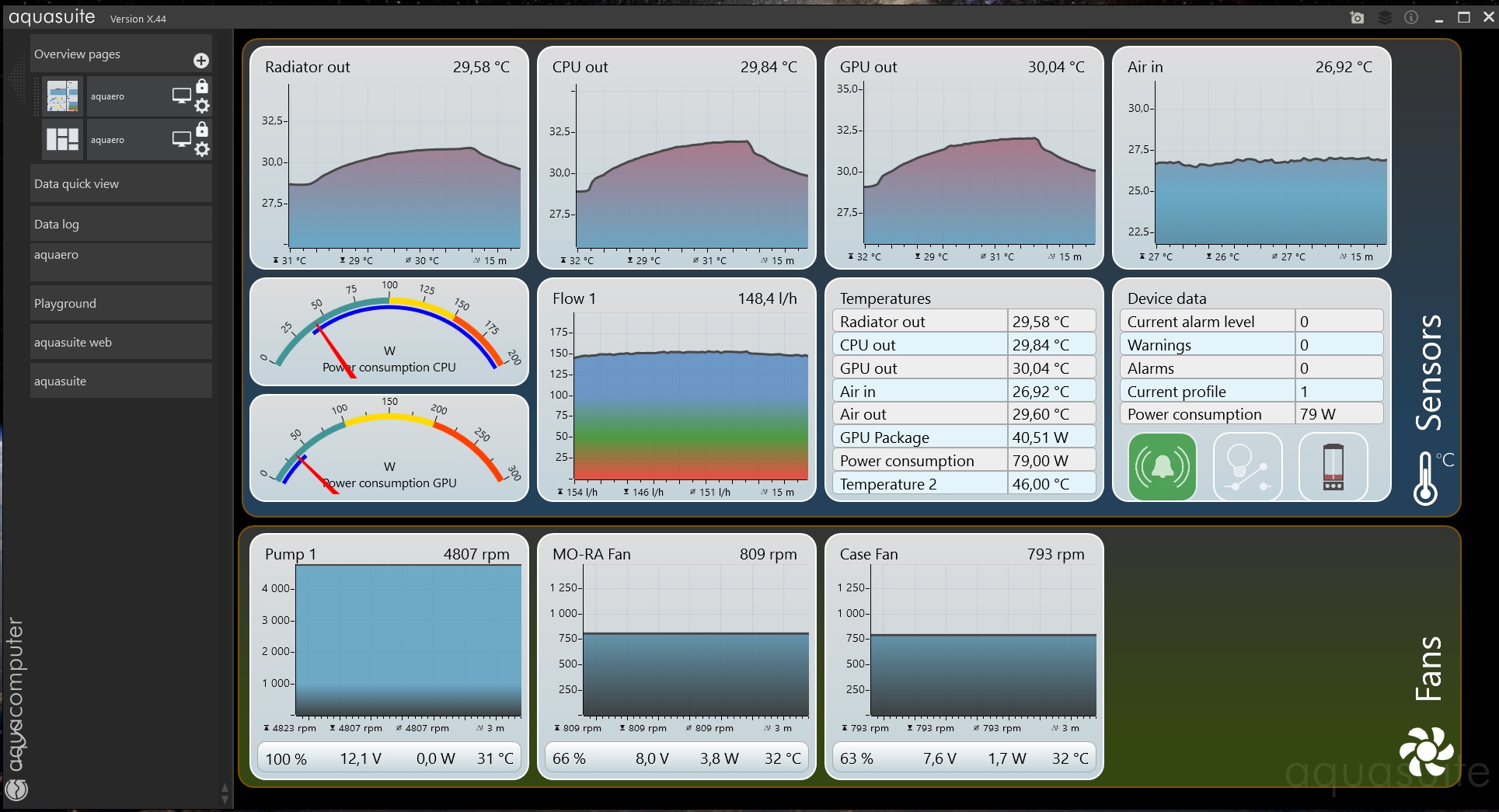Viewport: 1499px width, 812px height.
Task: Click the 'Version X.44' label in title bar
Action: pos(138,19)
